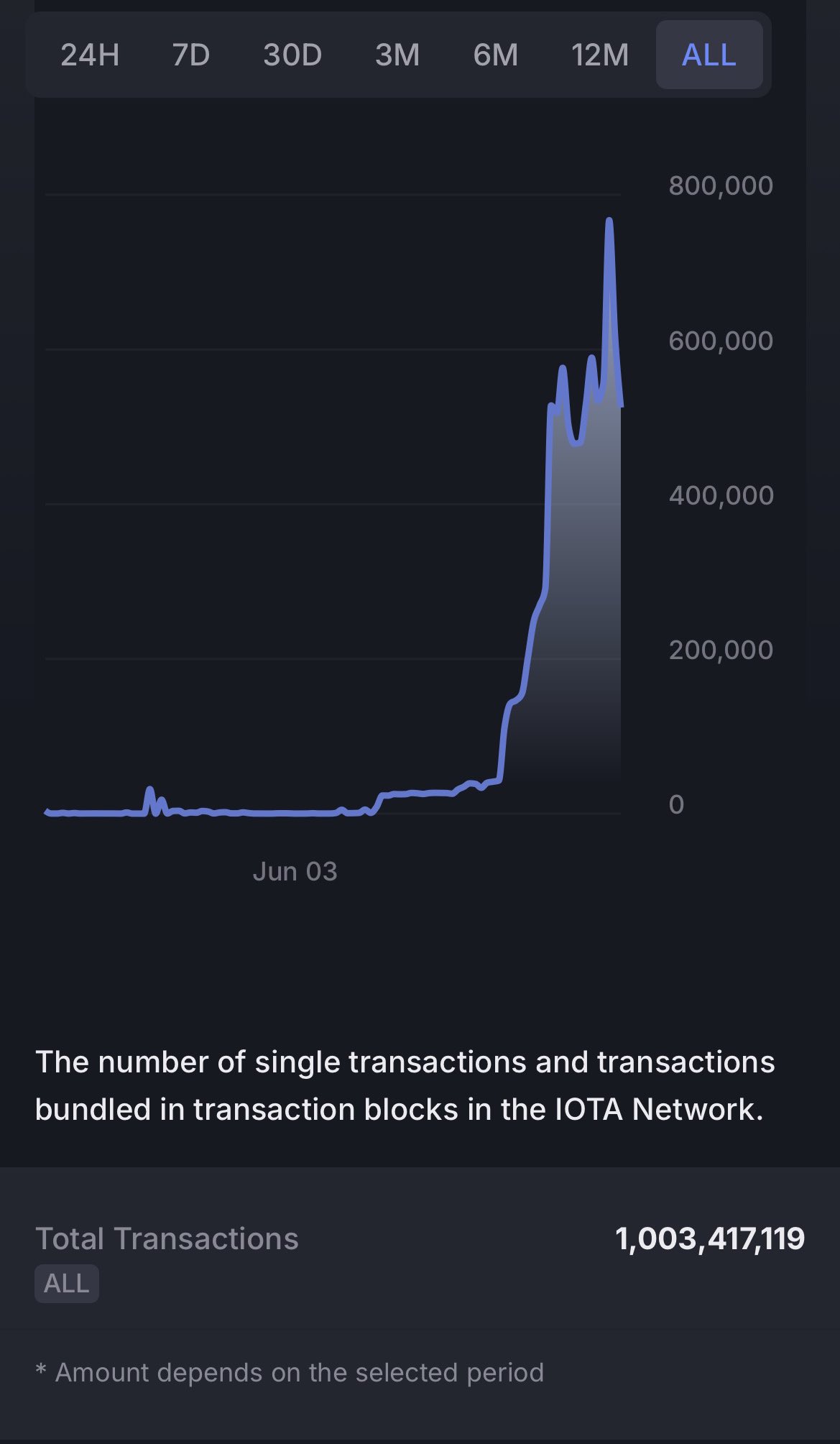Screen dimensions: 840x1444
Task: Click the Jun 03 x-axis date label
Action: tap(295, 872)
